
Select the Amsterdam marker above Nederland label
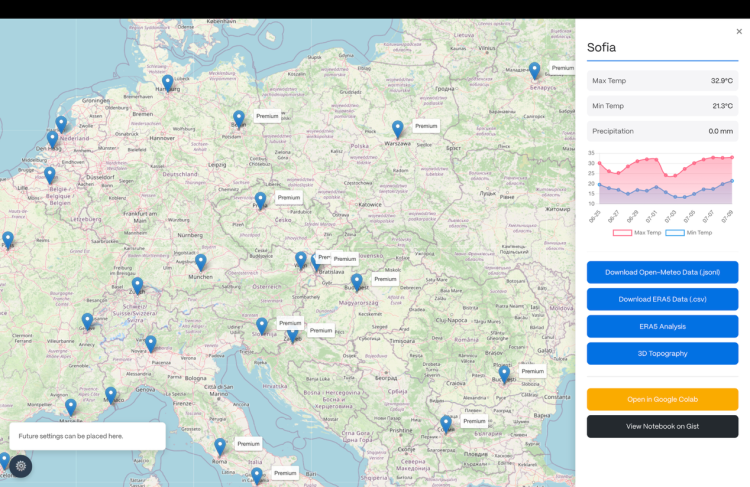click(61, 124)
